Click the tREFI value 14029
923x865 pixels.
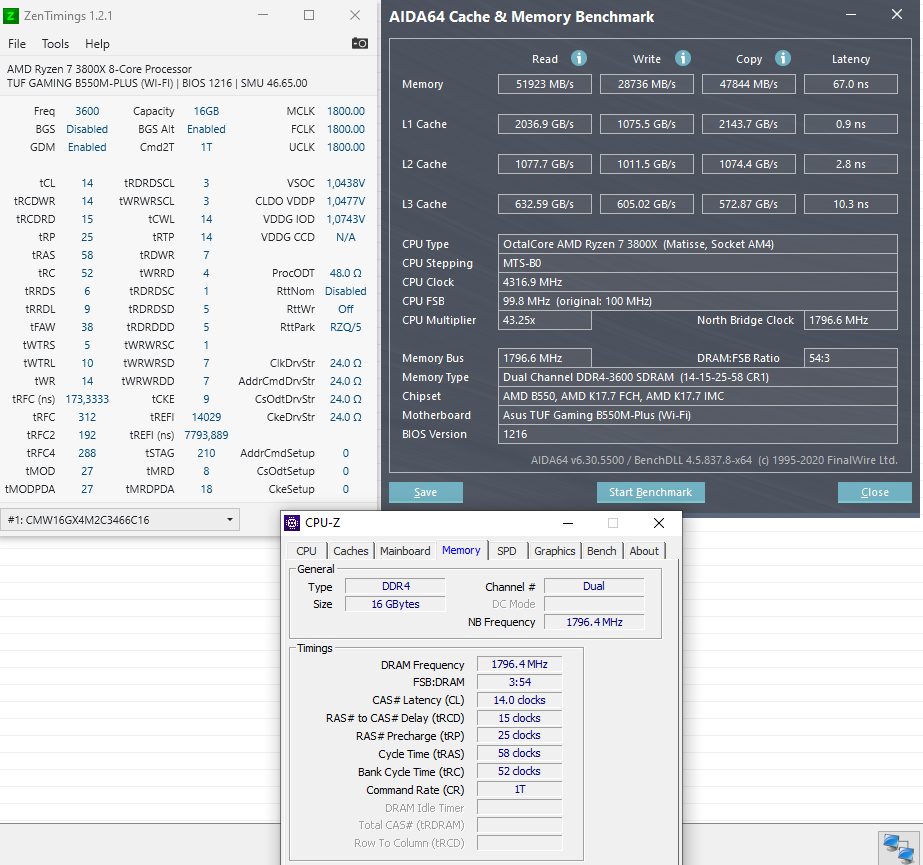(206, 417)
